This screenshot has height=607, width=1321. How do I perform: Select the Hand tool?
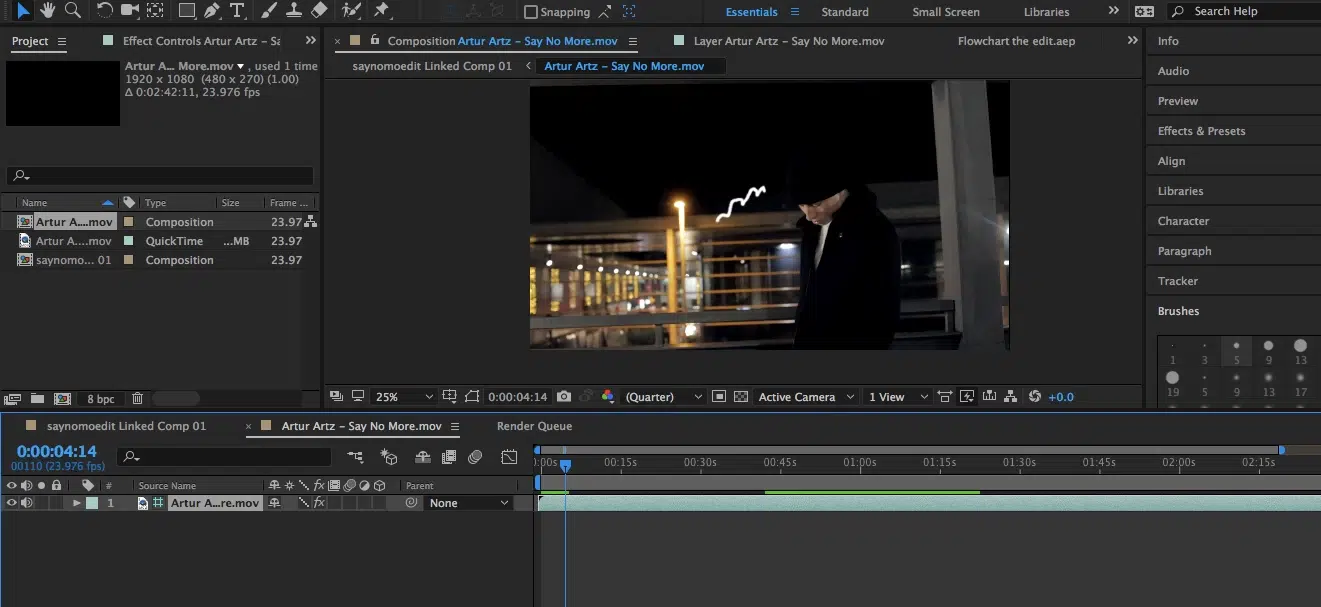point(46,10)
